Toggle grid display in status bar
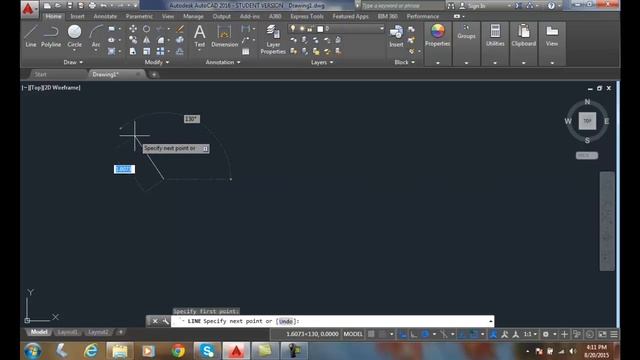640x360 pixels. [x=371, y=334]
